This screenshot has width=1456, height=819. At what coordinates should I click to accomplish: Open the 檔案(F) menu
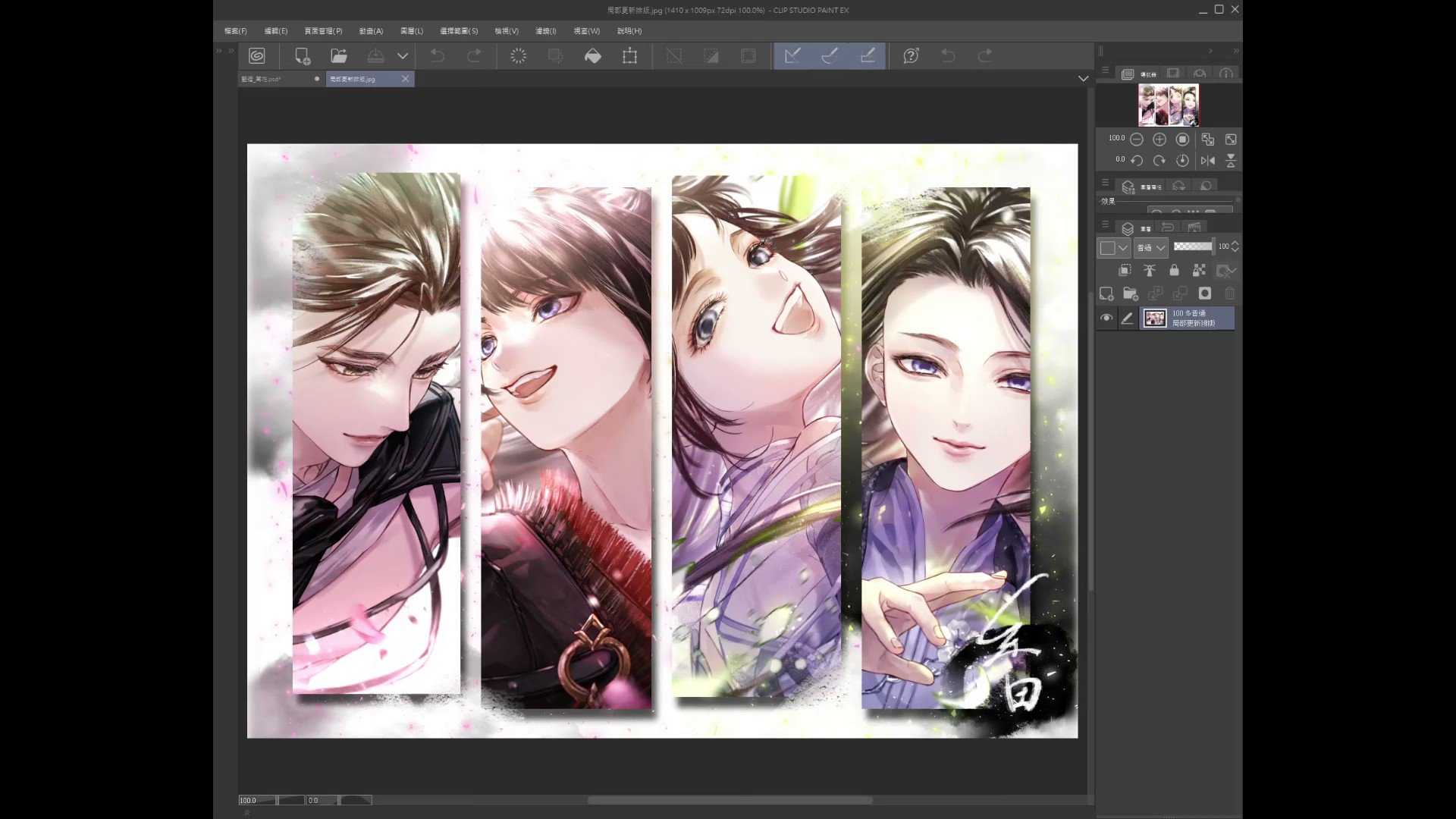pos(235,31)
